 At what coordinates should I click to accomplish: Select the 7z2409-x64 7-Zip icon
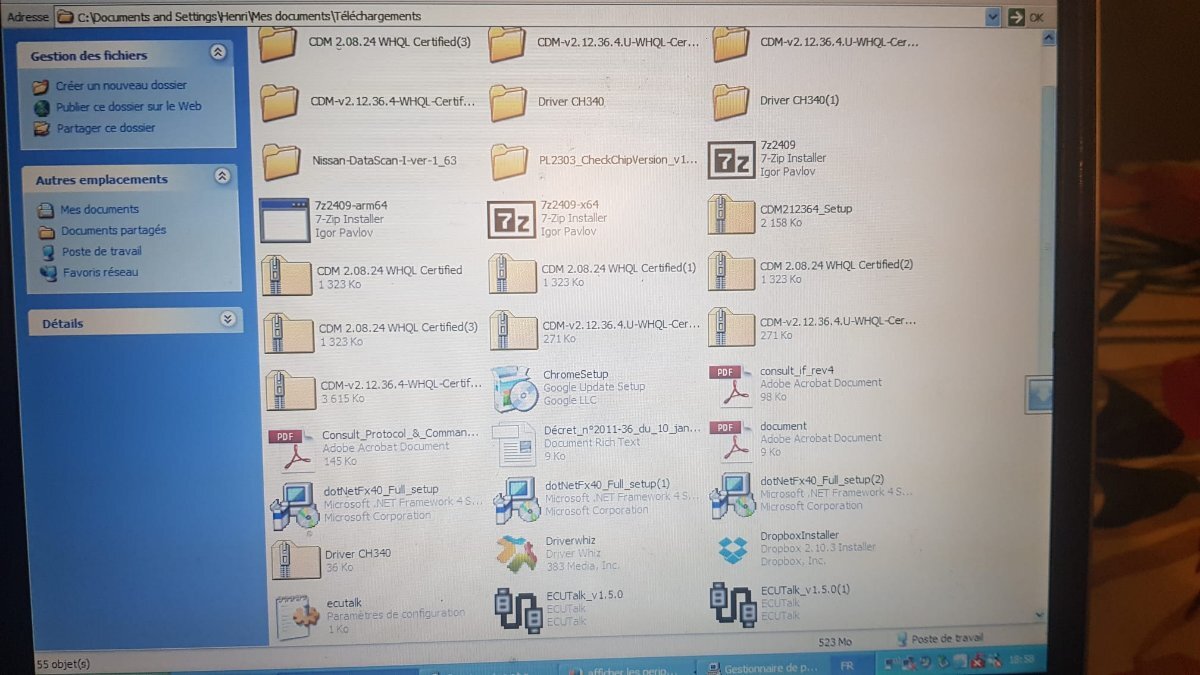511,219
